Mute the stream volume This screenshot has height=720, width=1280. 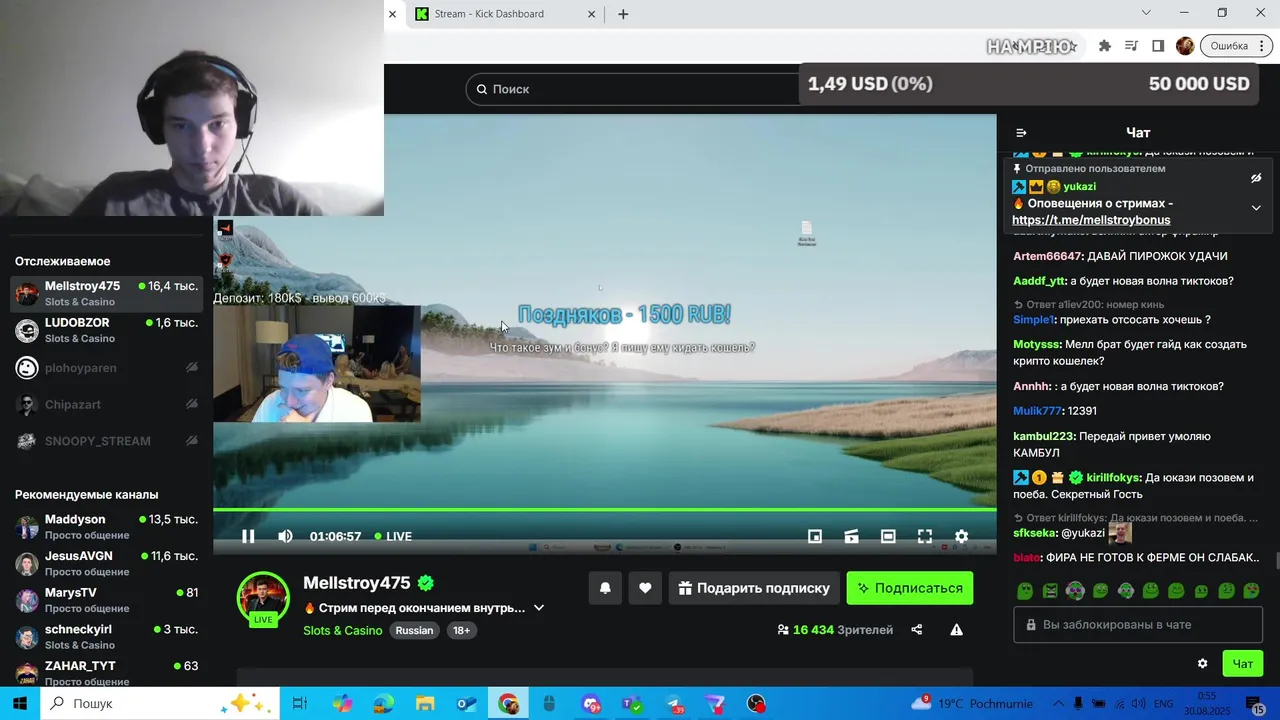pos(285,536)
